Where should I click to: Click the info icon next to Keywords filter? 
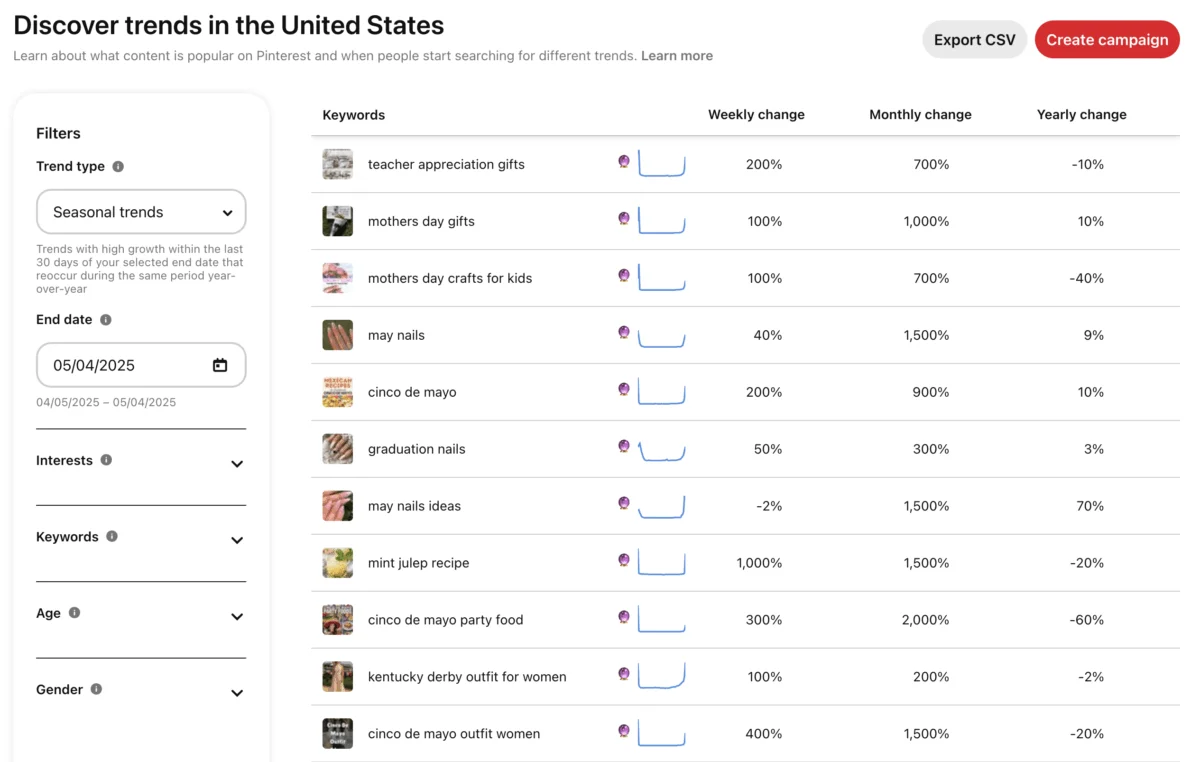coord(112,536)
